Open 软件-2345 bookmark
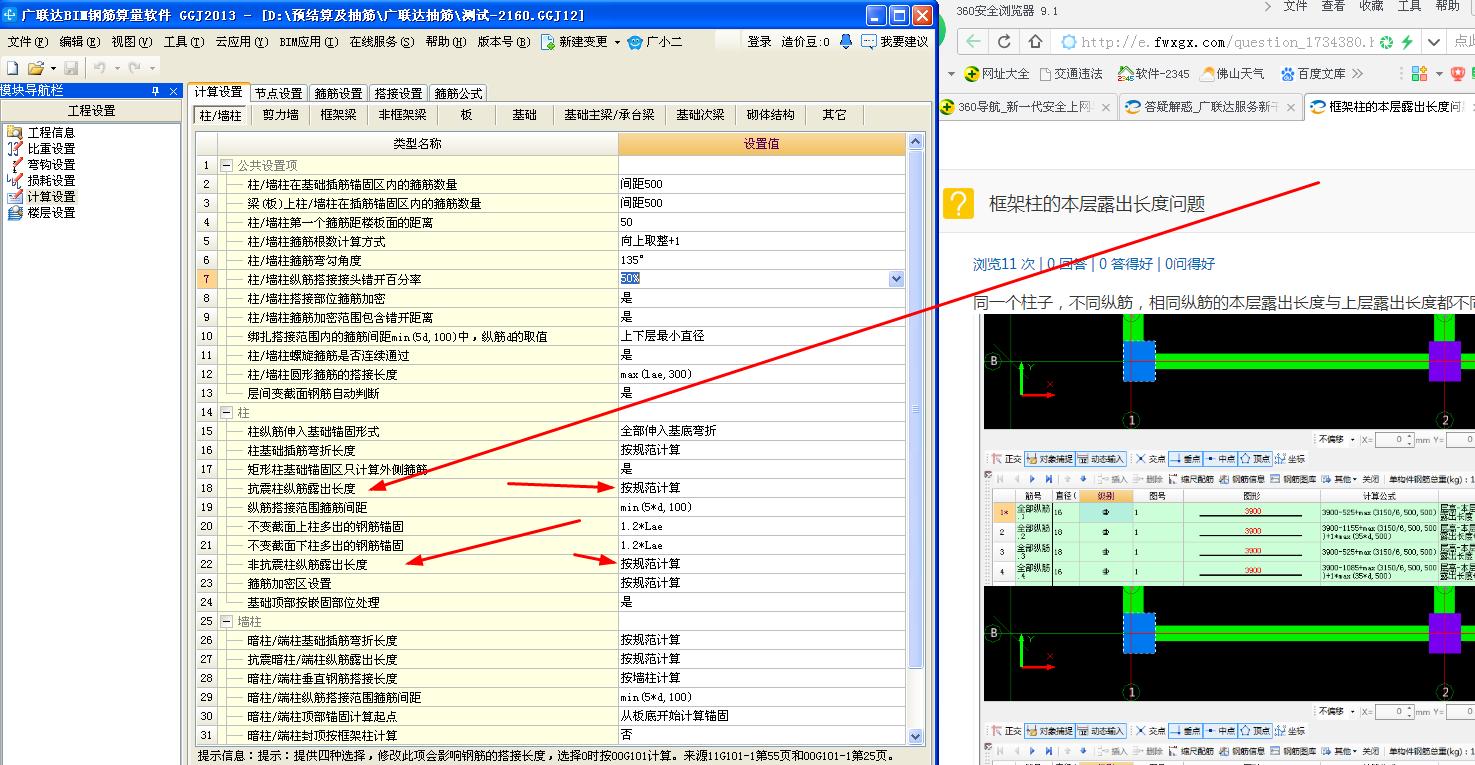 click(x=1153, y=74)
